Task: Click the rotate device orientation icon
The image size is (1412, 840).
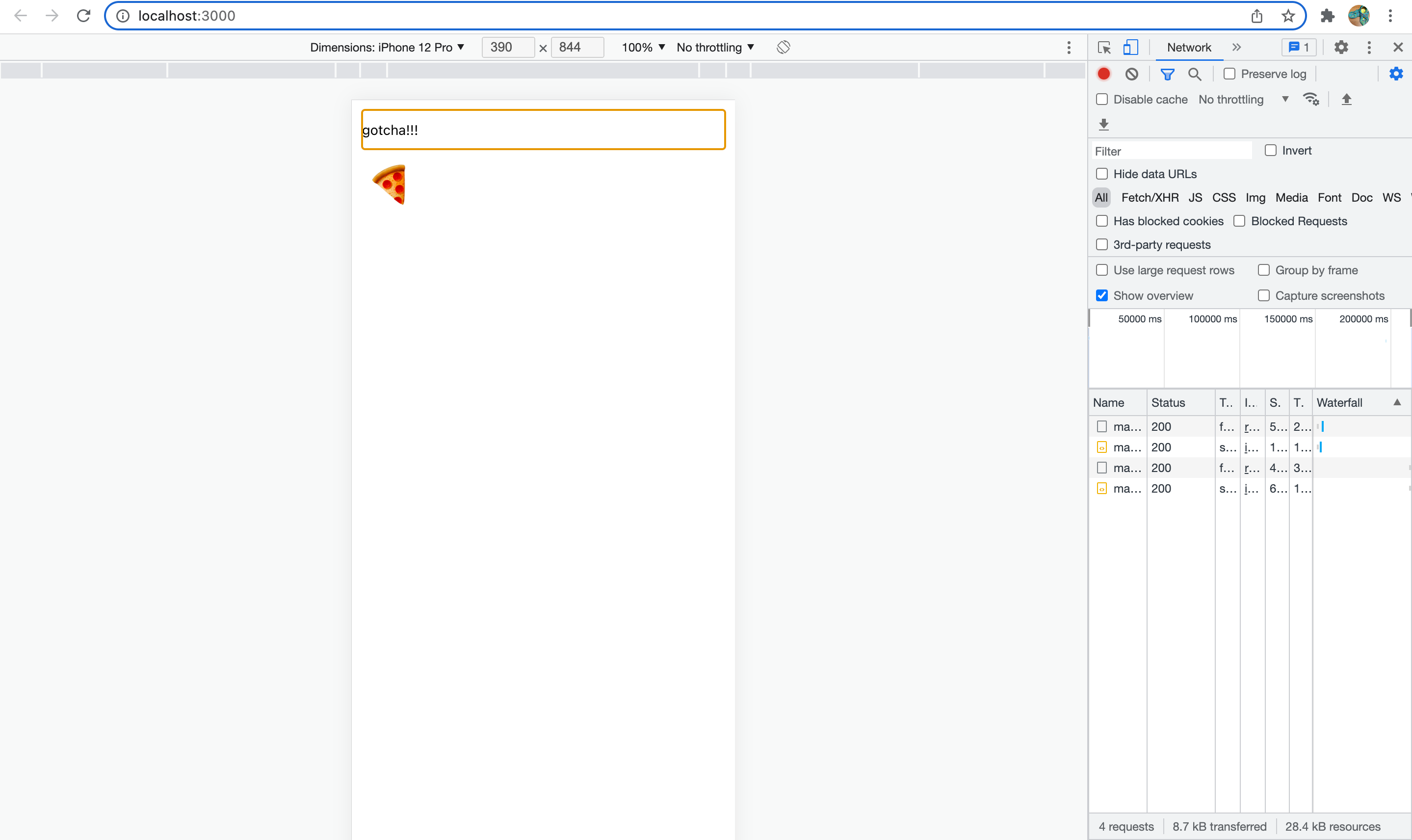Action: click(783, 47)
